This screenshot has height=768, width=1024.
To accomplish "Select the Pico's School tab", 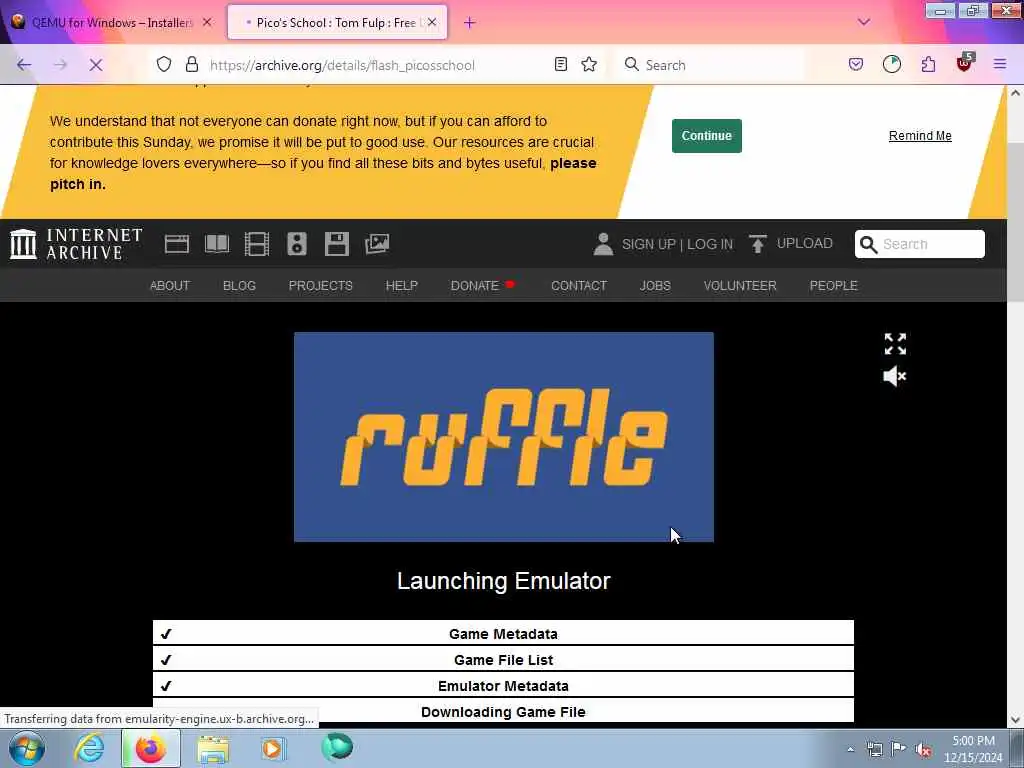I will click(336, 22).
